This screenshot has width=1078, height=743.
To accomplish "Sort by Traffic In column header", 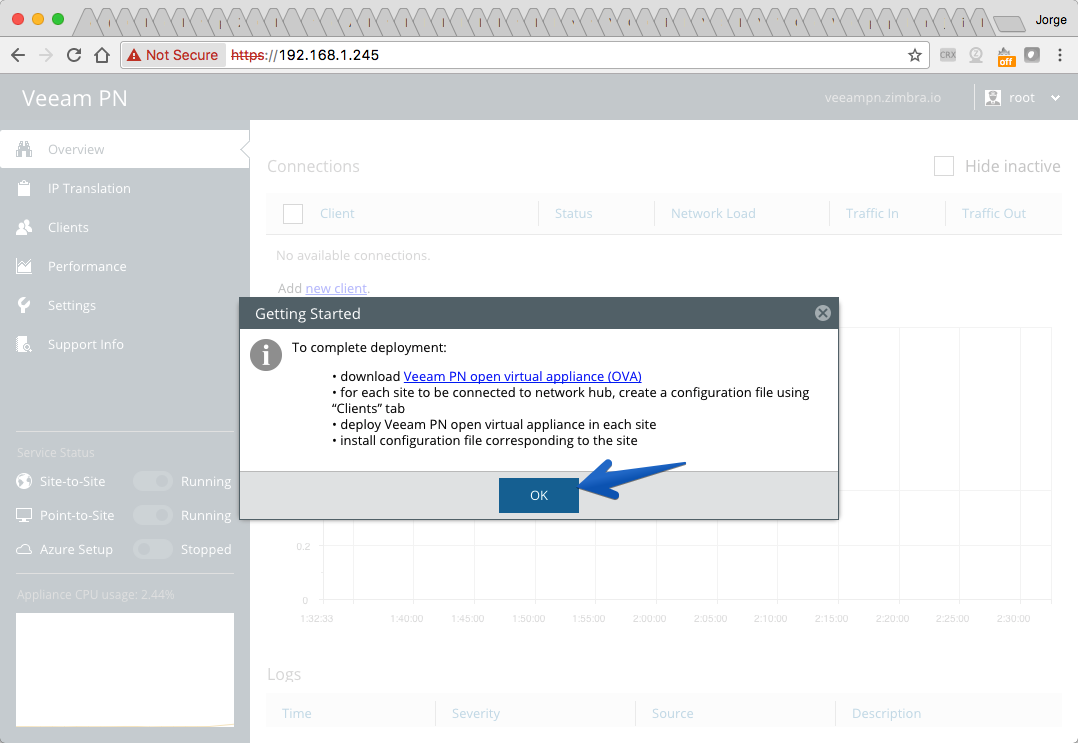I will pyautogui.click(x=872, y=214).
